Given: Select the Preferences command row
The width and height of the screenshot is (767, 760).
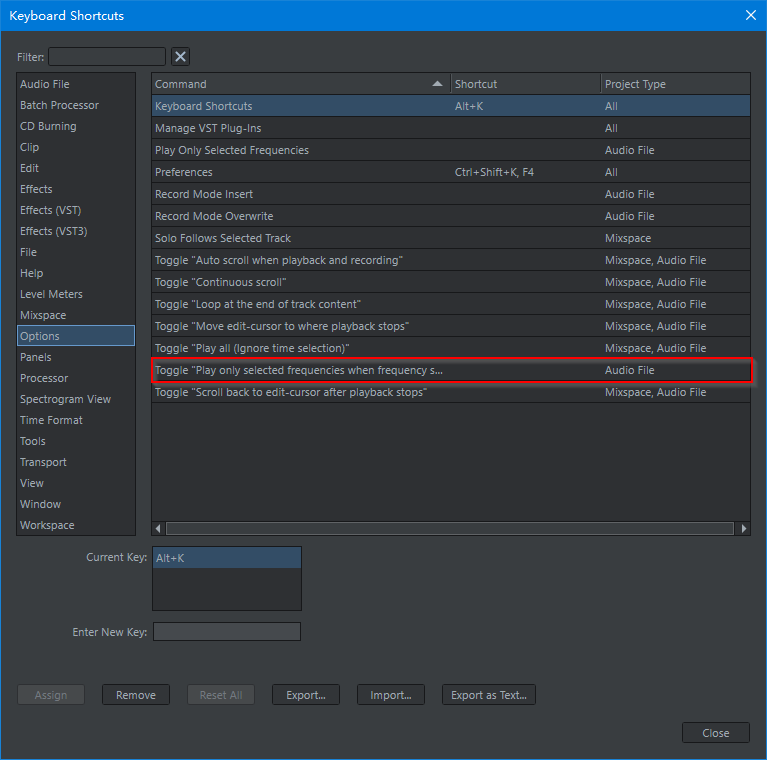Looking at the screenshot, I should click(x=300, y=172).
